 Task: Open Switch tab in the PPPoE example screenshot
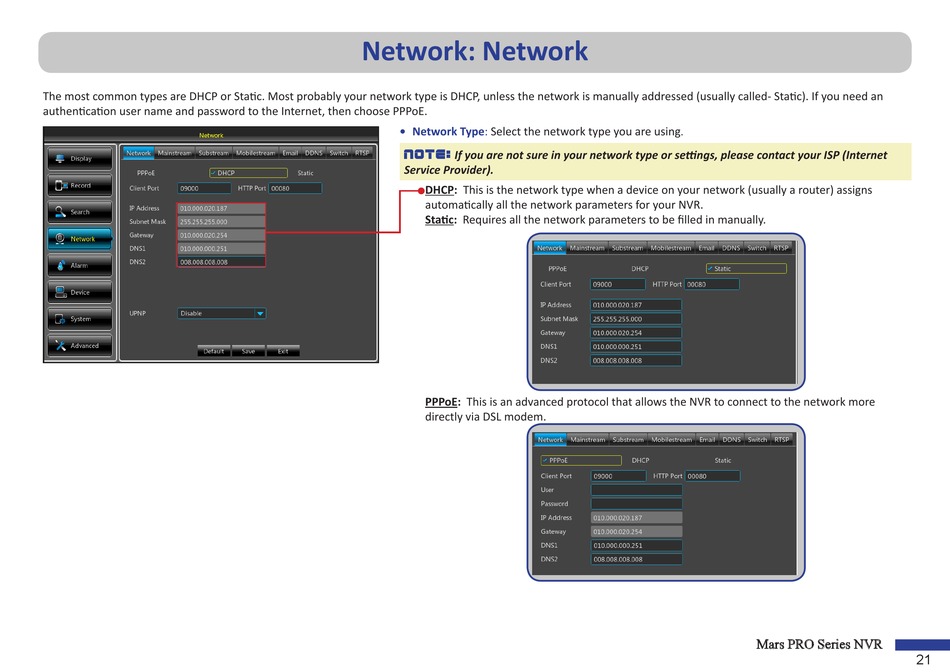pos(757,440)
